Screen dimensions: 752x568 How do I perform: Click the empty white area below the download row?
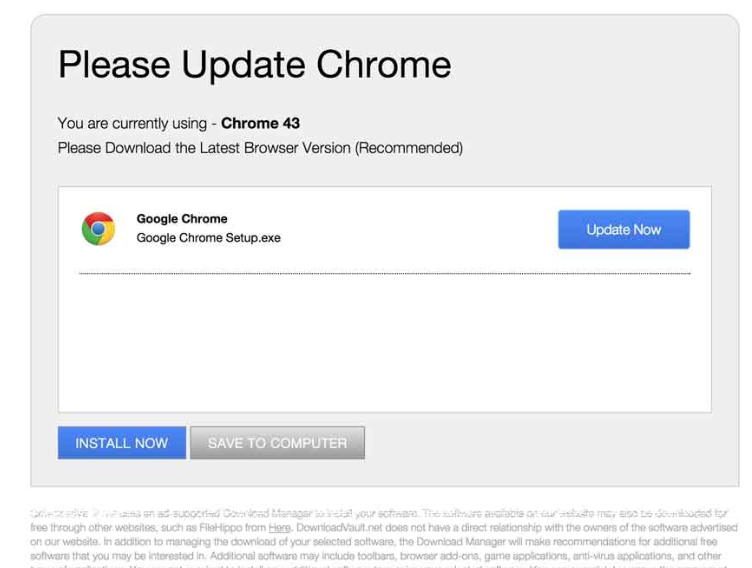coord(384,340)
